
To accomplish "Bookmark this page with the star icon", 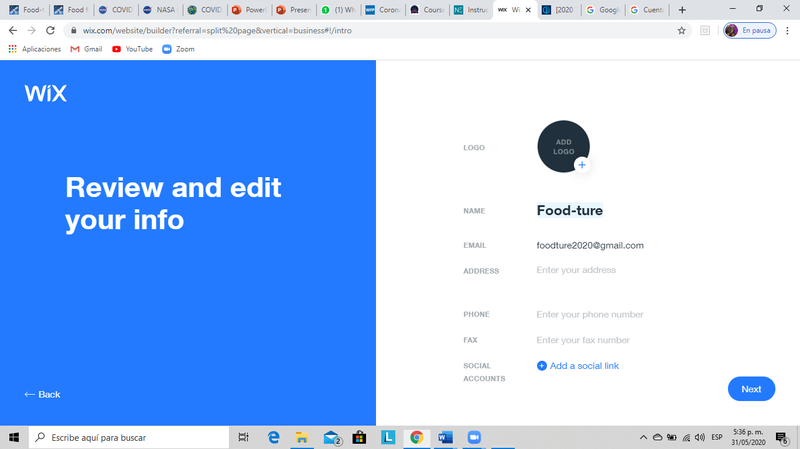I will point(681,31).
